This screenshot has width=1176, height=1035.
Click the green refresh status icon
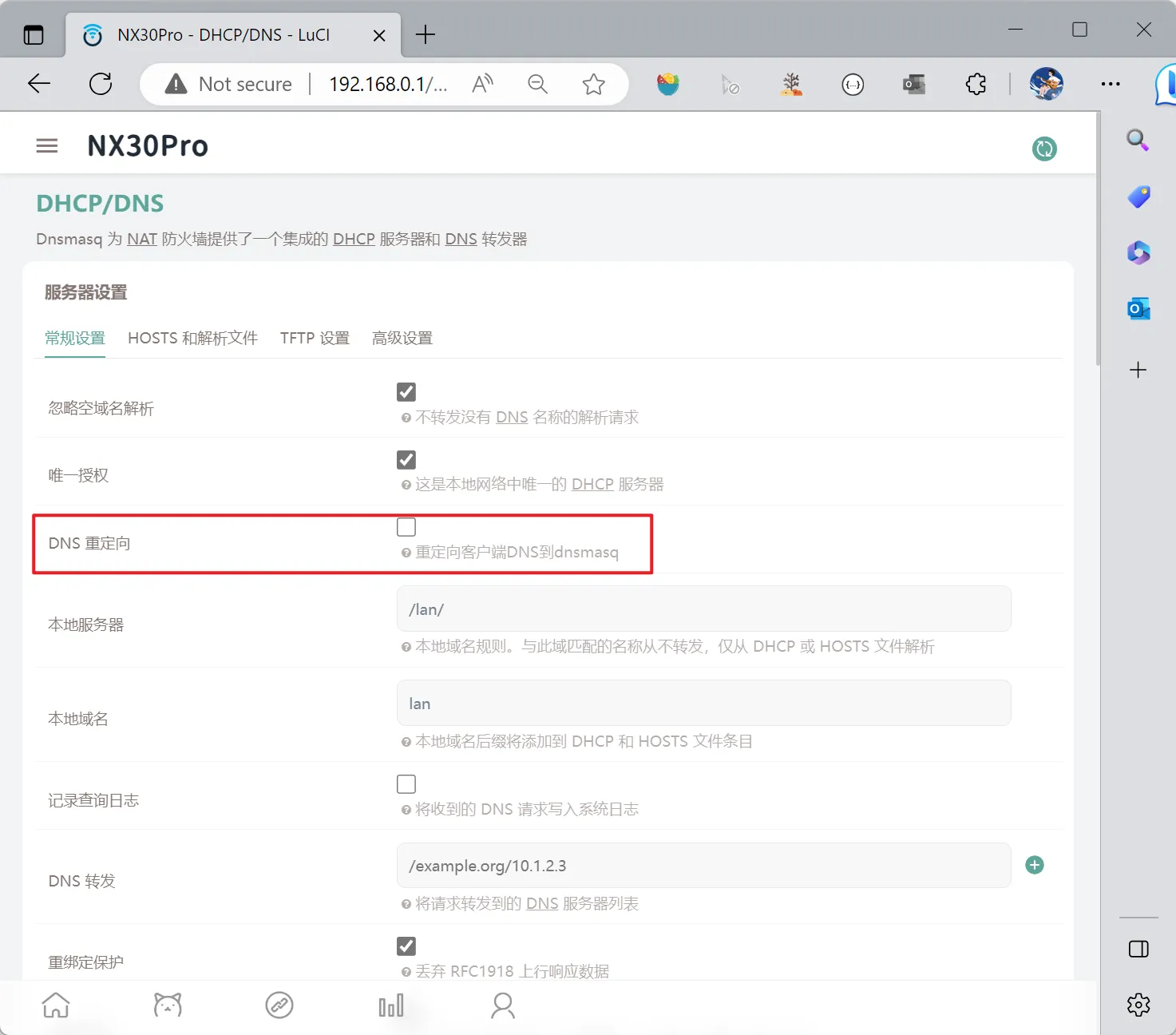pos(1044,149)
